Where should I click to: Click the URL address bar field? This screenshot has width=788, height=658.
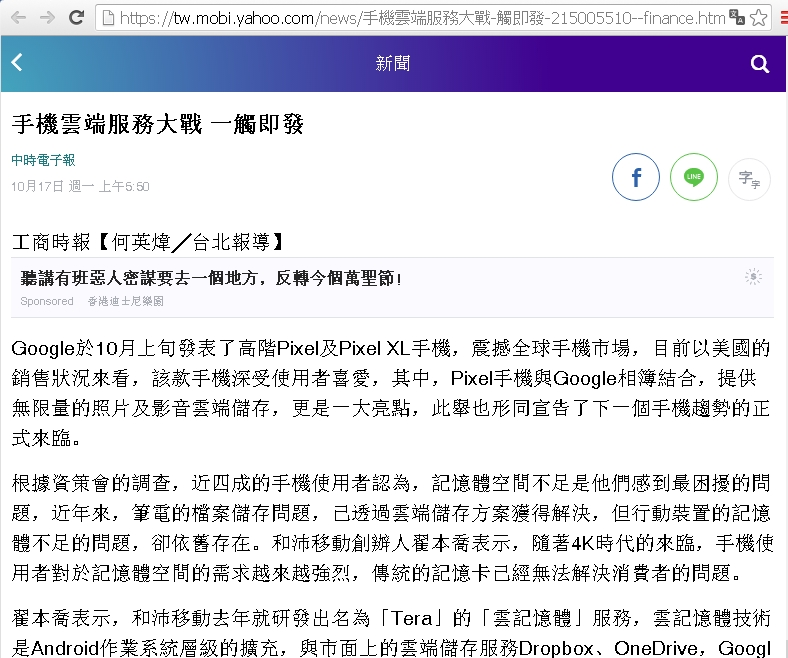(x=400, y=18)
